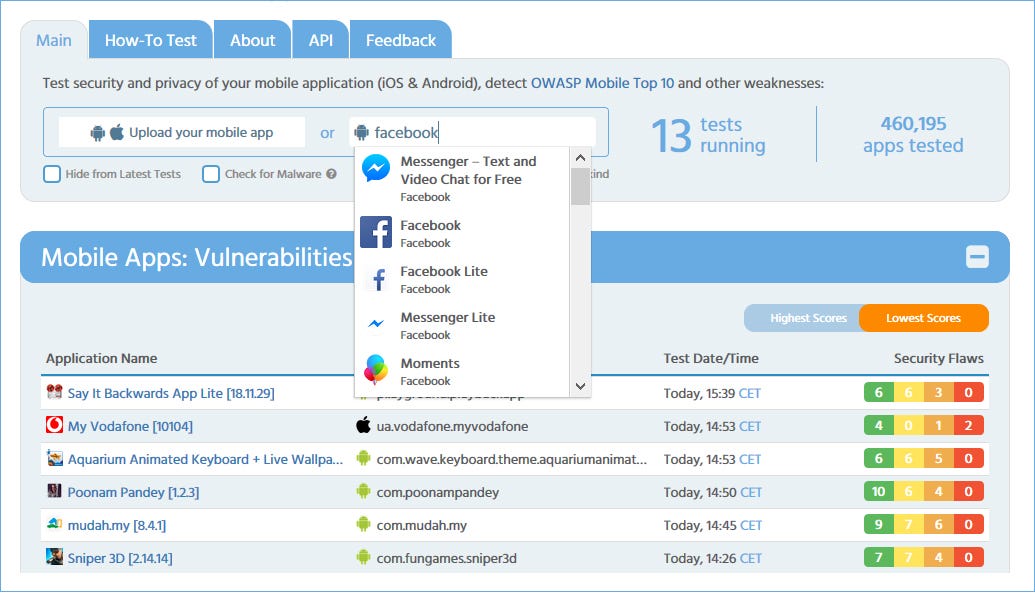Click green flaw count 10 for Poonam Pandey
Screen dimensions: 1035x593
(x=879, y=492)
